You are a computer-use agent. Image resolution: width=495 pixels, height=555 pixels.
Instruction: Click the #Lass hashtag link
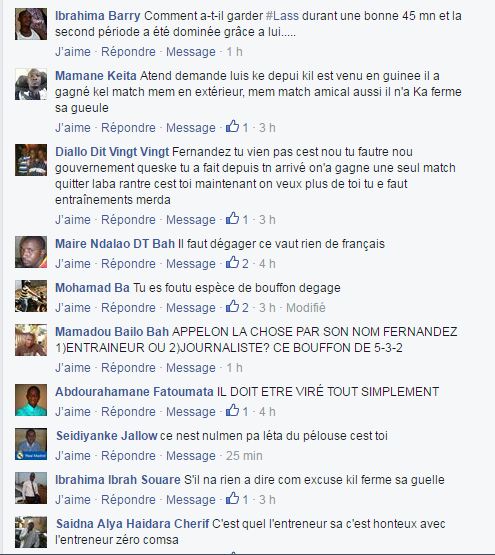coord(282,16)
